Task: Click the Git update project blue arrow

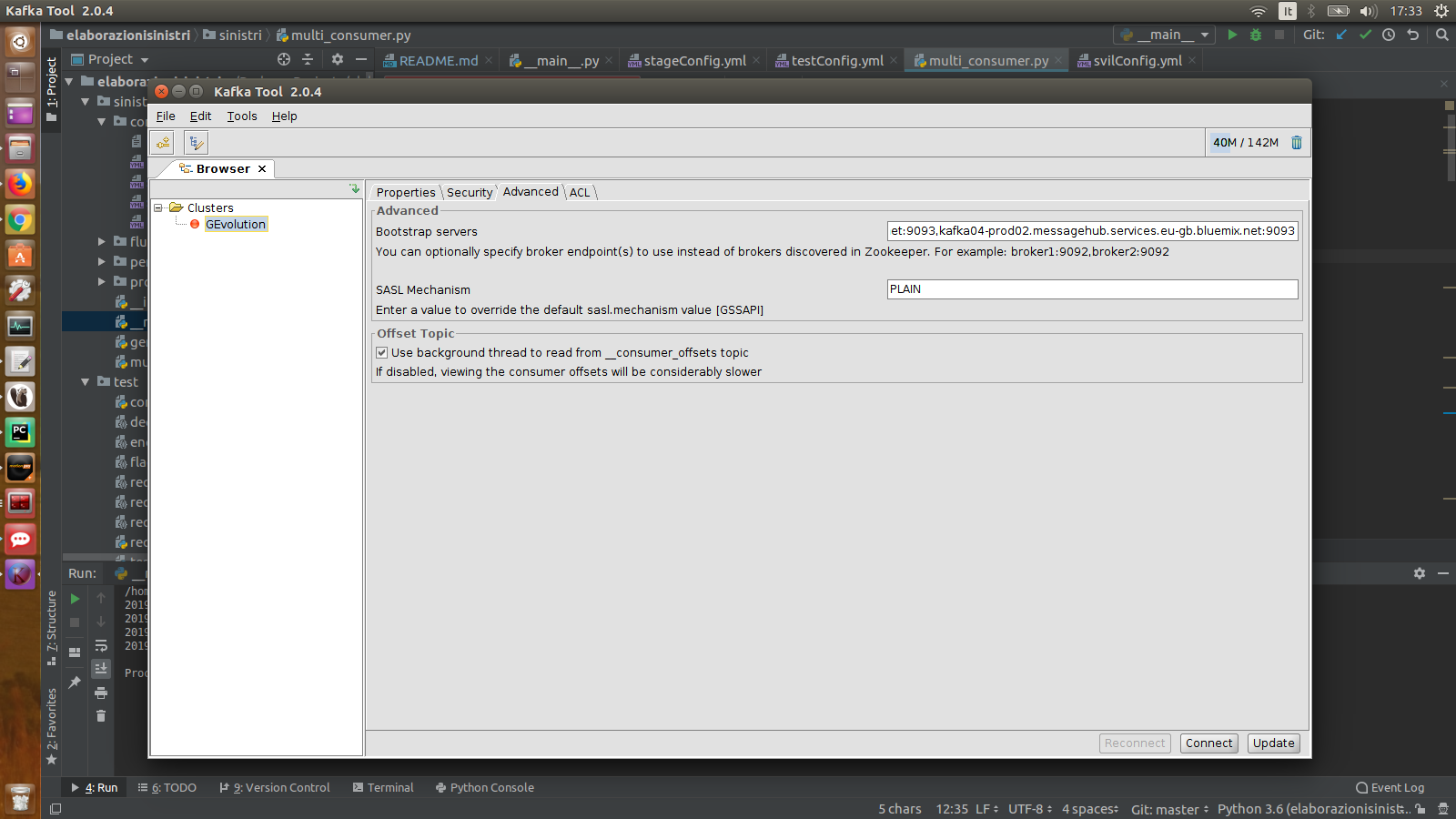Action: point(1341,35)
